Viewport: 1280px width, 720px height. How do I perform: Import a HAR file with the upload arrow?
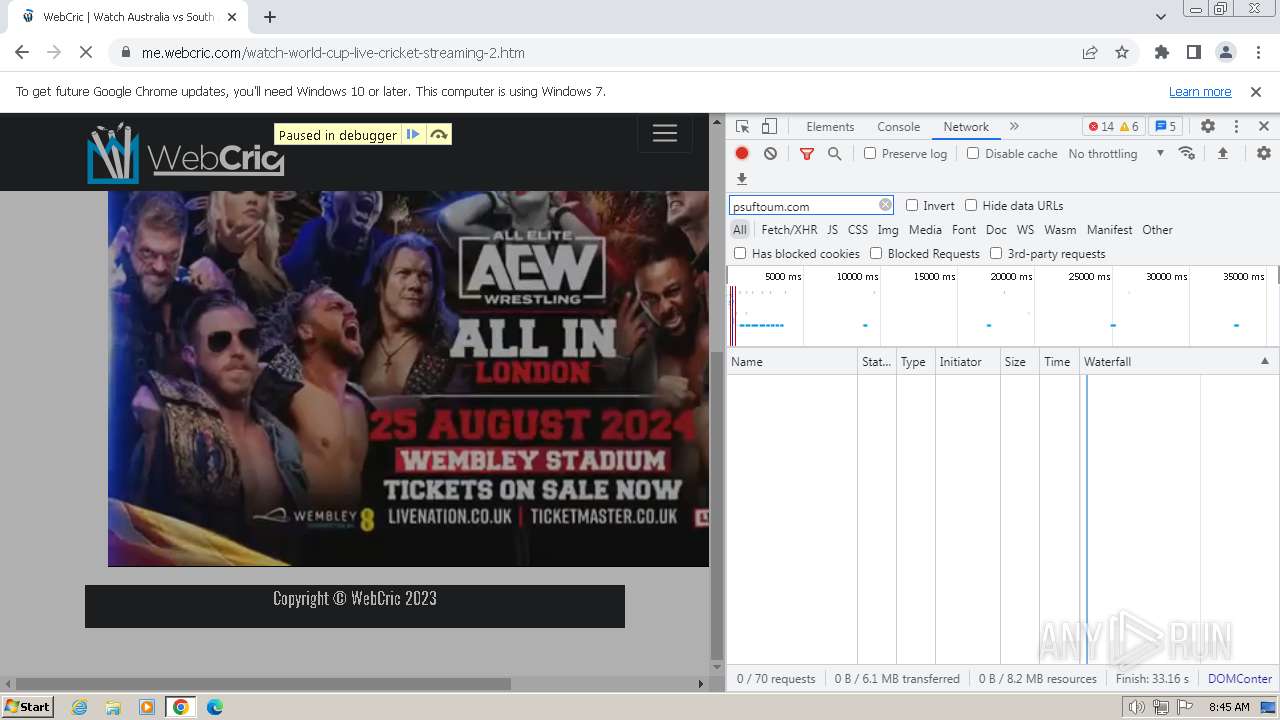[1222, 153]
